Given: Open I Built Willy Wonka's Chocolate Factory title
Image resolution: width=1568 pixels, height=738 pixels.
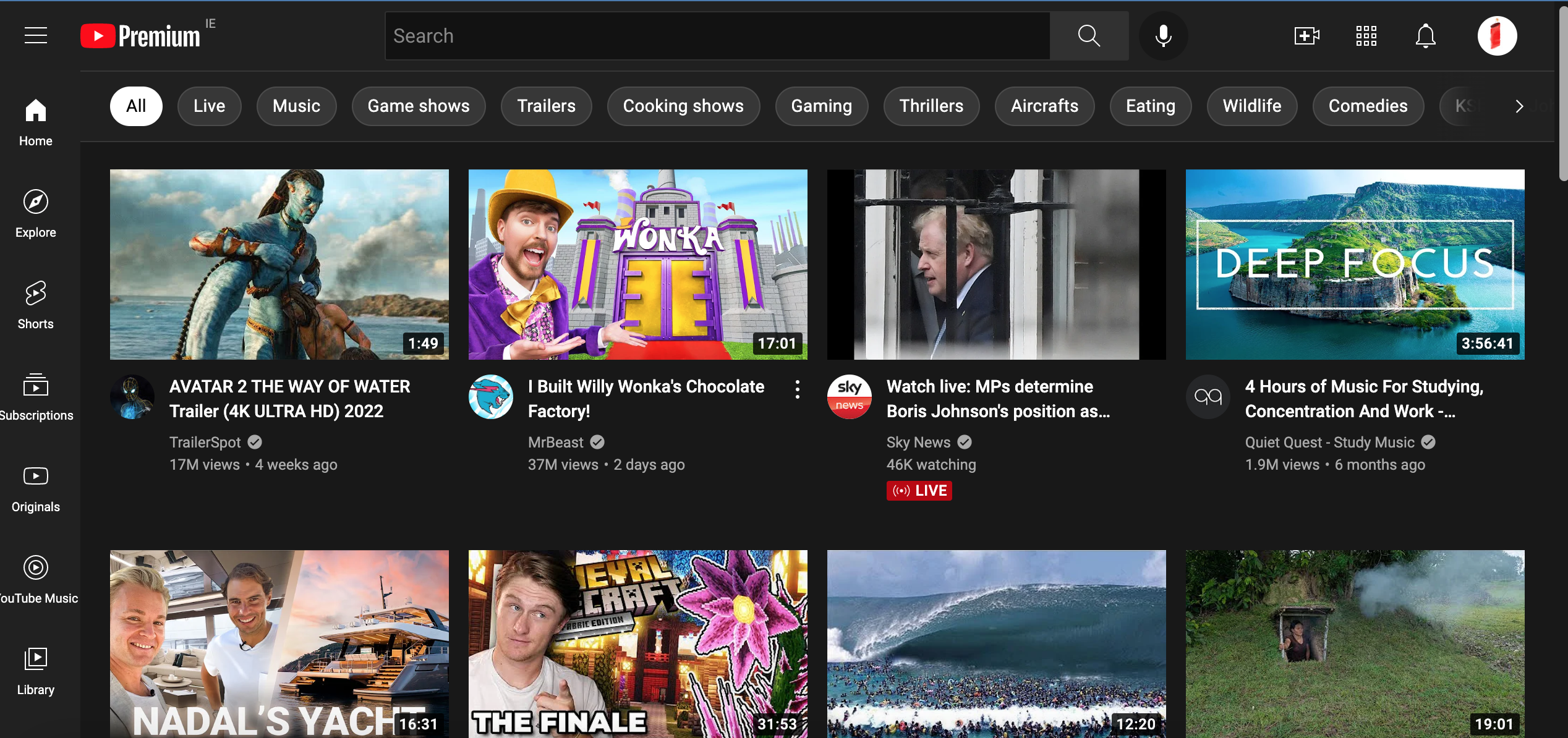Looking at the screenshot, I should [646, 399].
